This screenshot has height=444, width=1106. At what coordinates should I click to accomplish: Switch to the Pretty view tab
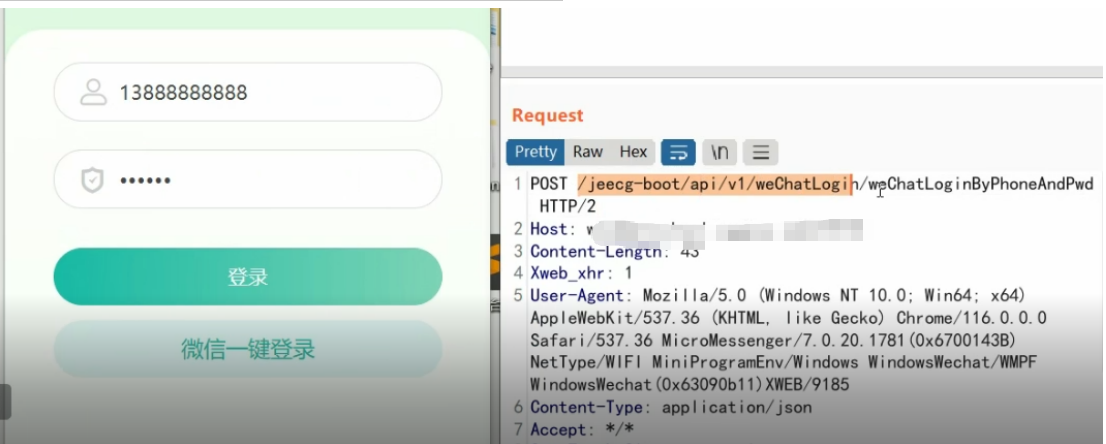coord(535,152)
